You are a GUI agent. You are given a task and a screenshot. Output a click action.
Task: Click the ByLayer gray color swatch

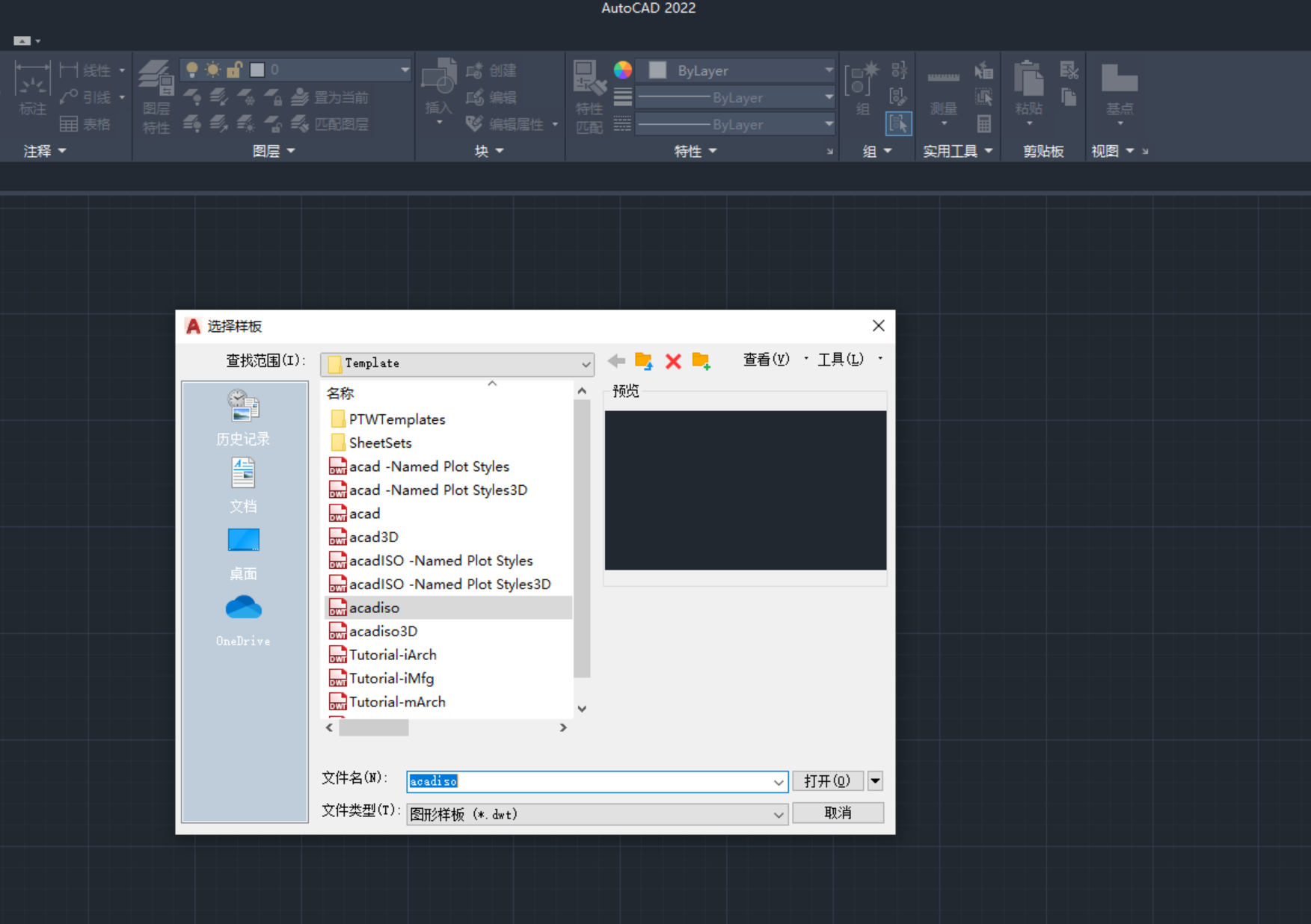[x=657, y=70]
